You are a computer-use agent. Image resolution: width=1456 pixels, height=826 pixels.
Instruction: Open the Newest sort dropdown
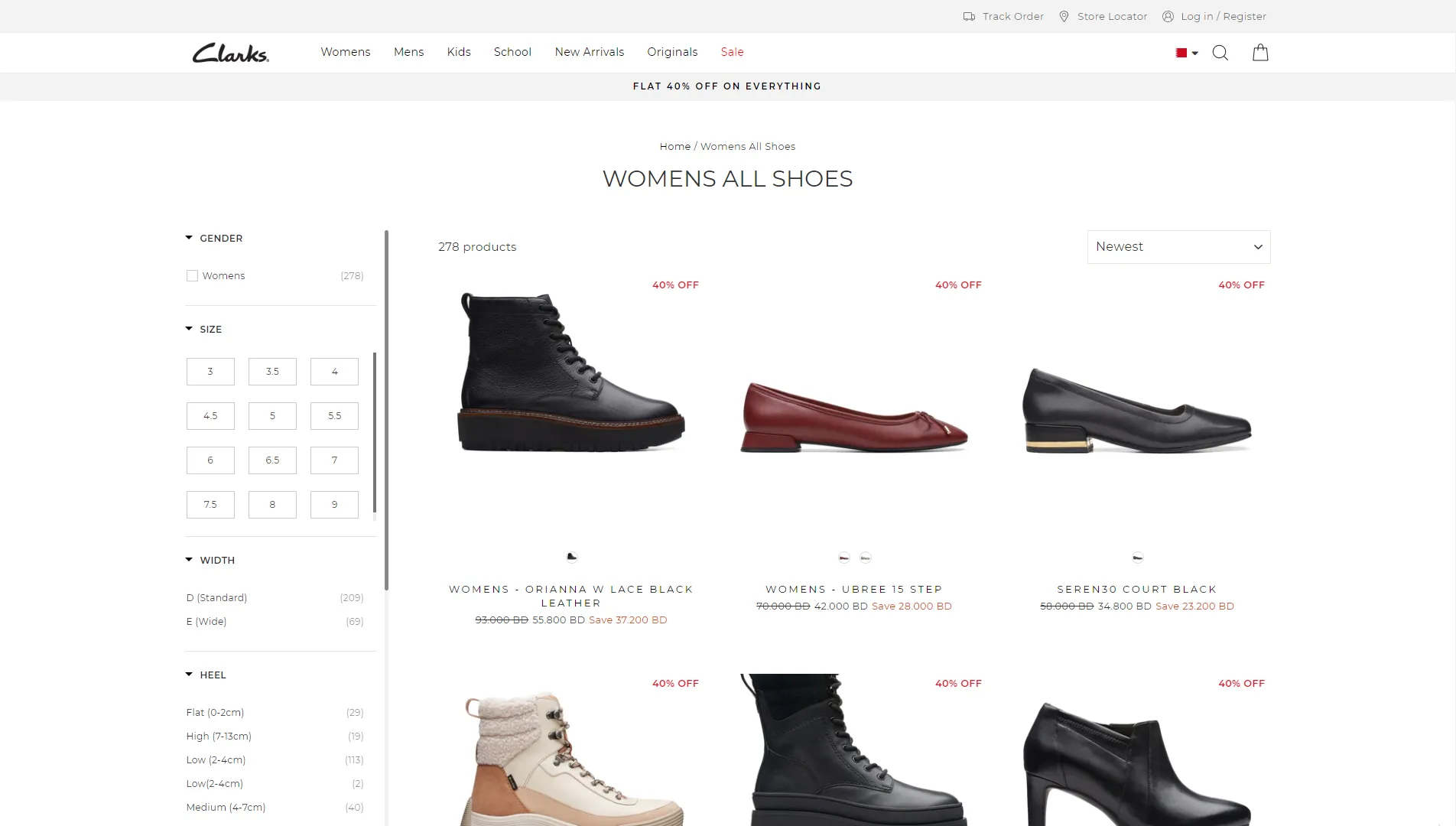click(1178, 247)
